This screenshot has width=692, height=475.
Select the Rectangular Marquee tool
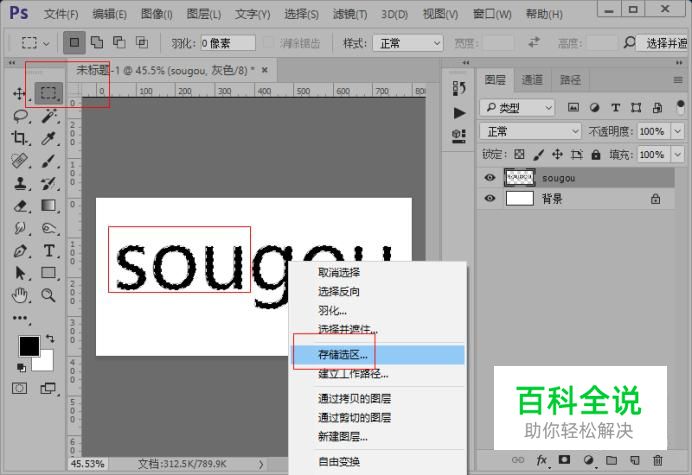(x=49, y=93)
